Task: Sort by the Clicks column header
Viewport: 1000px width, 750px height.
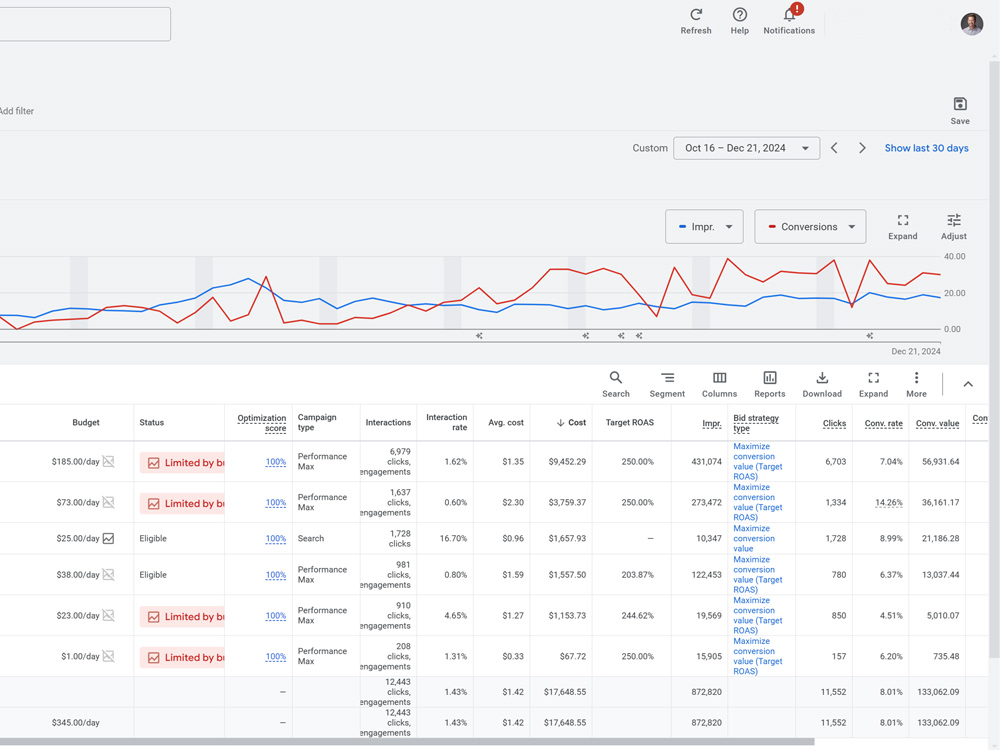Action: 834,423
